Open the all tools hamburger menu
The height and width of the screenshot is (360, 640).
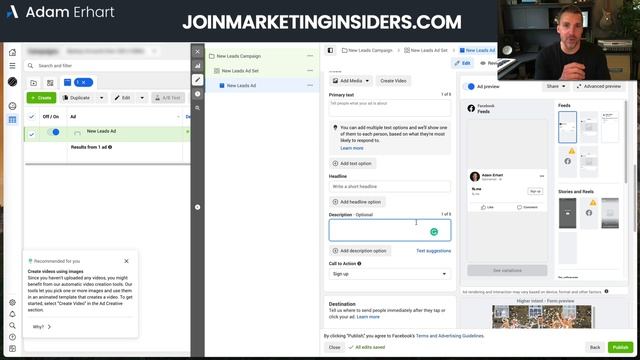[x=12, y=66]
